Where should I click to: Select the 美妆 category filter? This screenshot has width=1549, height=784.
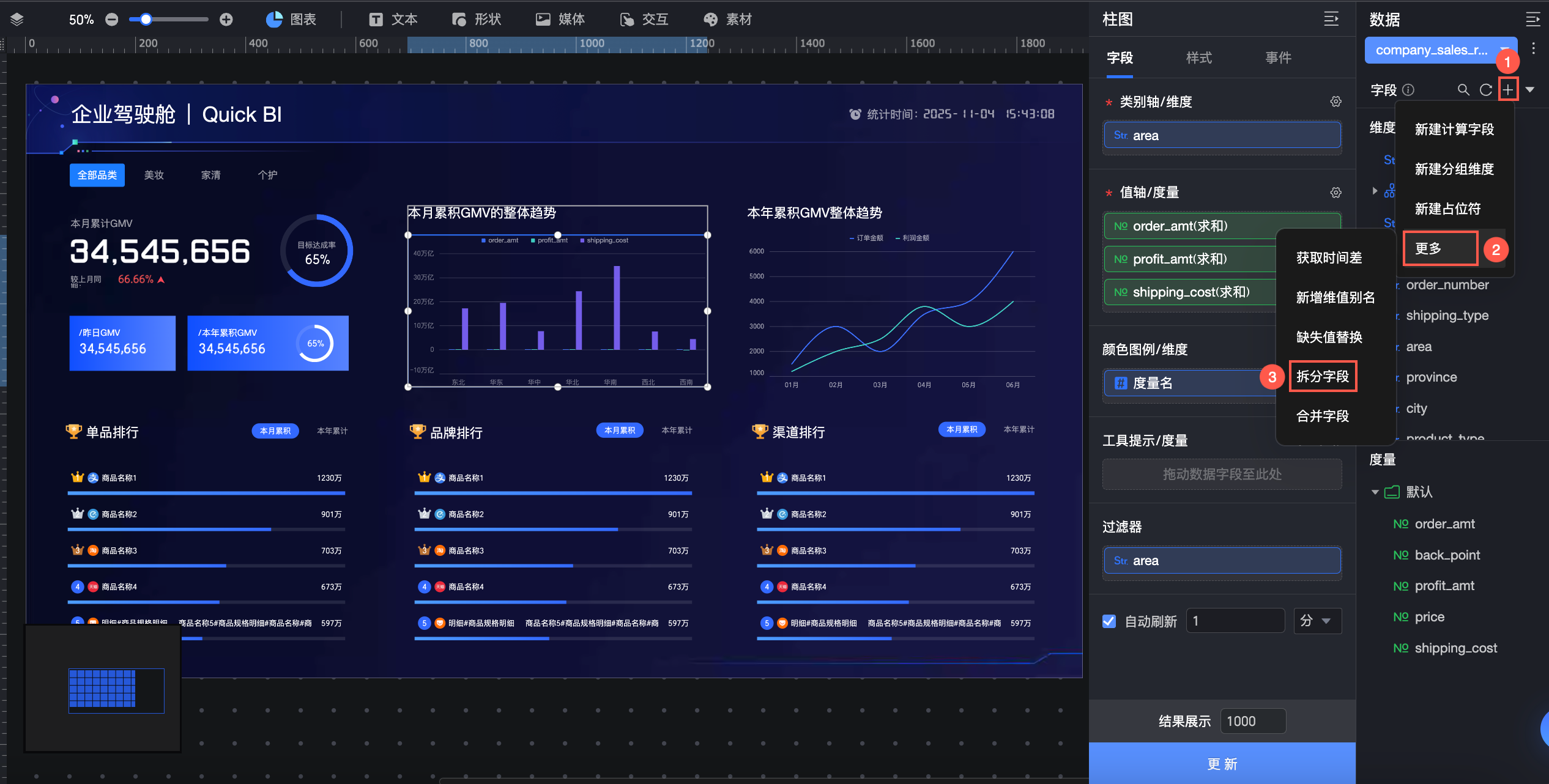154,175
